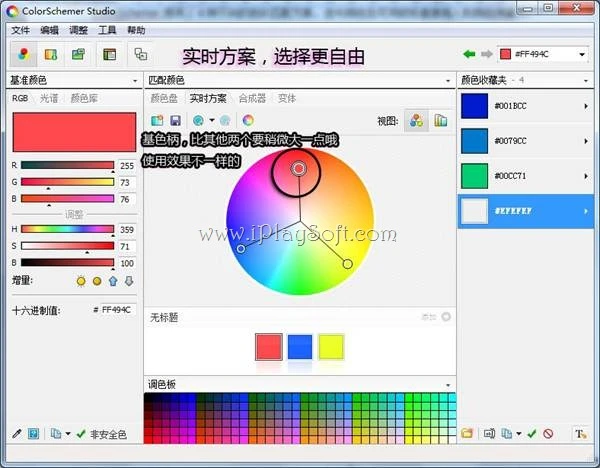Click the contrast analyzer toolbar icon
Image resolution: width=600 pixels, height=468 pixels.
(140, 54)
